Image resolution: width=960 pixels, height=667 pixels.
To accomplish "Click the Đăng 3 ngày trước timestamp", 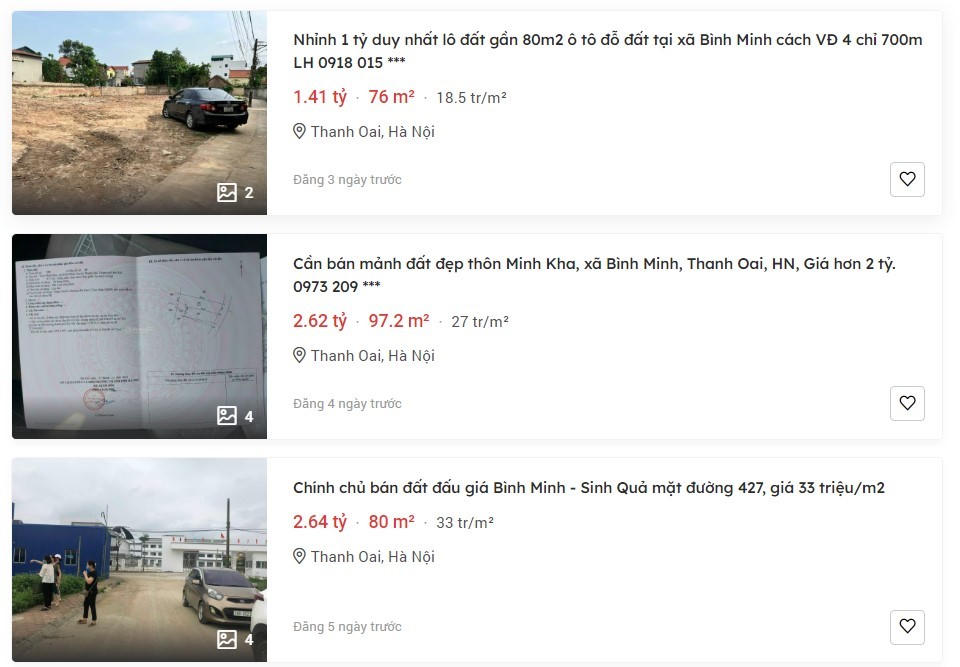I will click(x=347, y=179).
